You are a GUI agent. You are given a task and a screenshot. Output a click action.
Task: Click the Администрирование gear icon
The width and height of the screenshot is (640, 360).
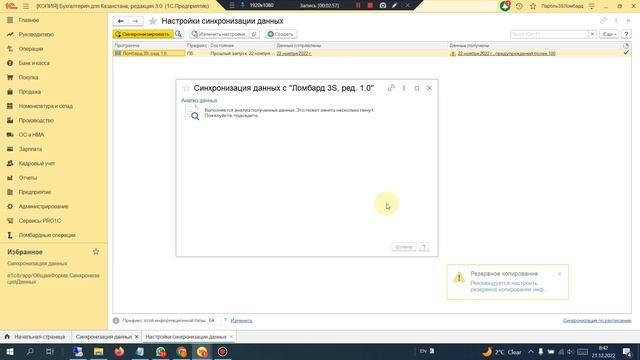[x=10, y=207]
